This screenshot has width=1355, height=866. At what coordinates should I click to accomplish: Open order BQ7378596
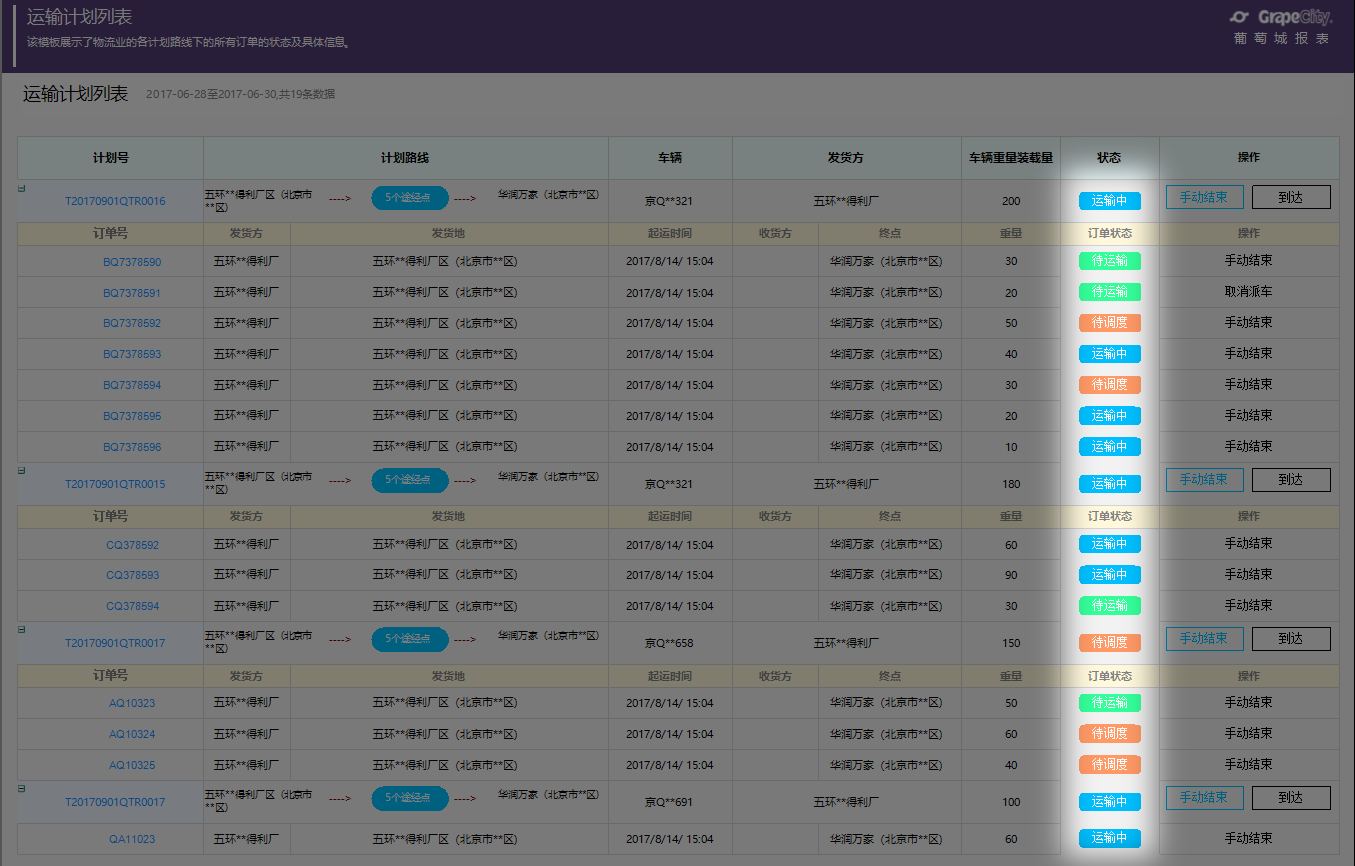[x=132, y=448]
